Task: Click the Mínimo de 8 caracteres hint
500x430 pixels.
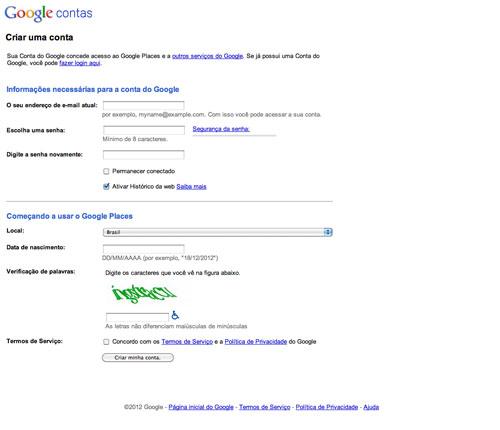Action: click(135, 139)
